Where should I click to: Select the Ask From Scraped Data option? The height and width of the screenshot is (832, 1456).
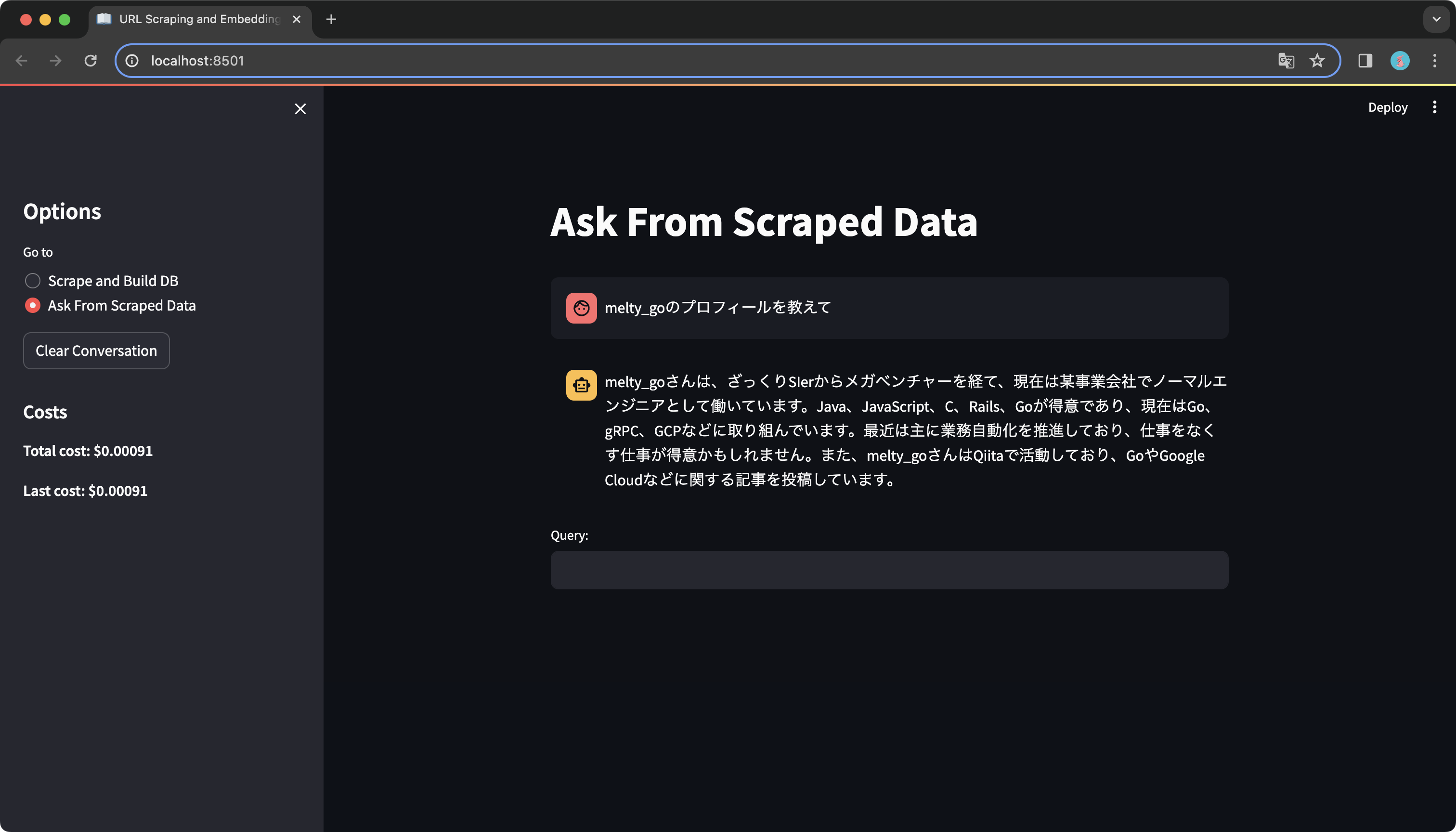(33, 305)
